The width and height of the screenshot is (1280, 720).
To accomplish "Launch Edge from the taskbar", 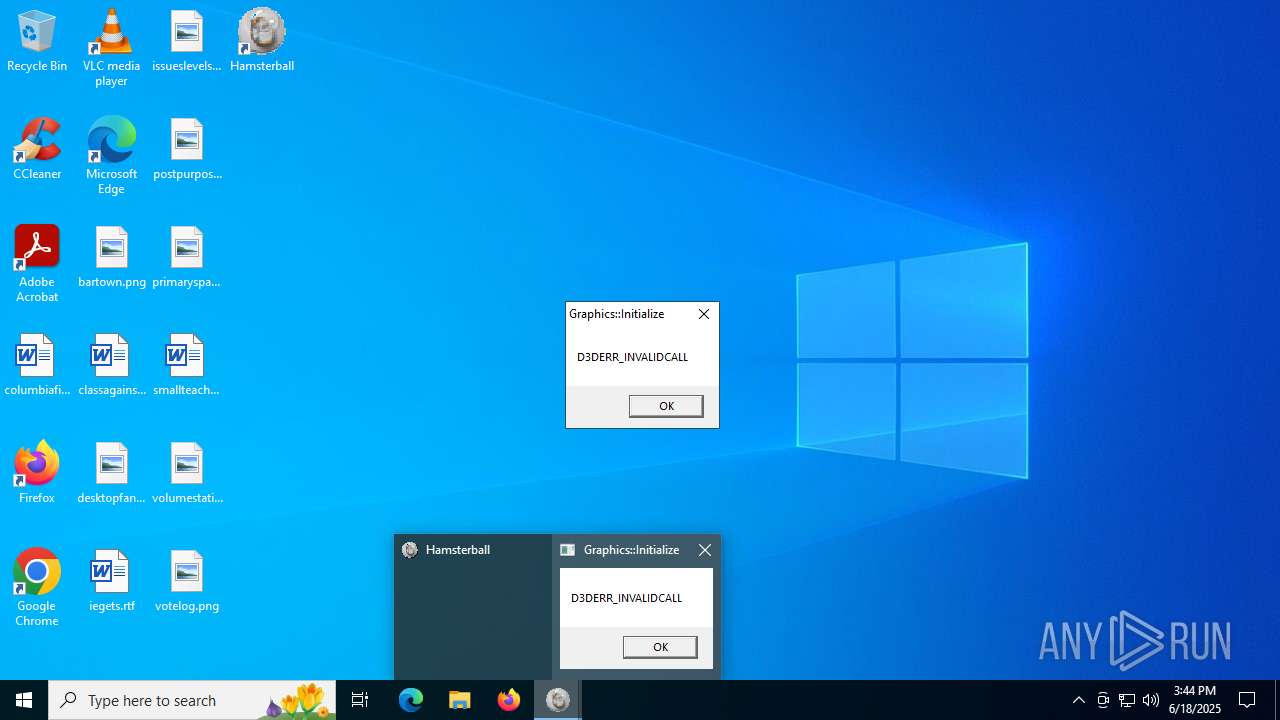I will pyautogui.click(x=411, y=700).
